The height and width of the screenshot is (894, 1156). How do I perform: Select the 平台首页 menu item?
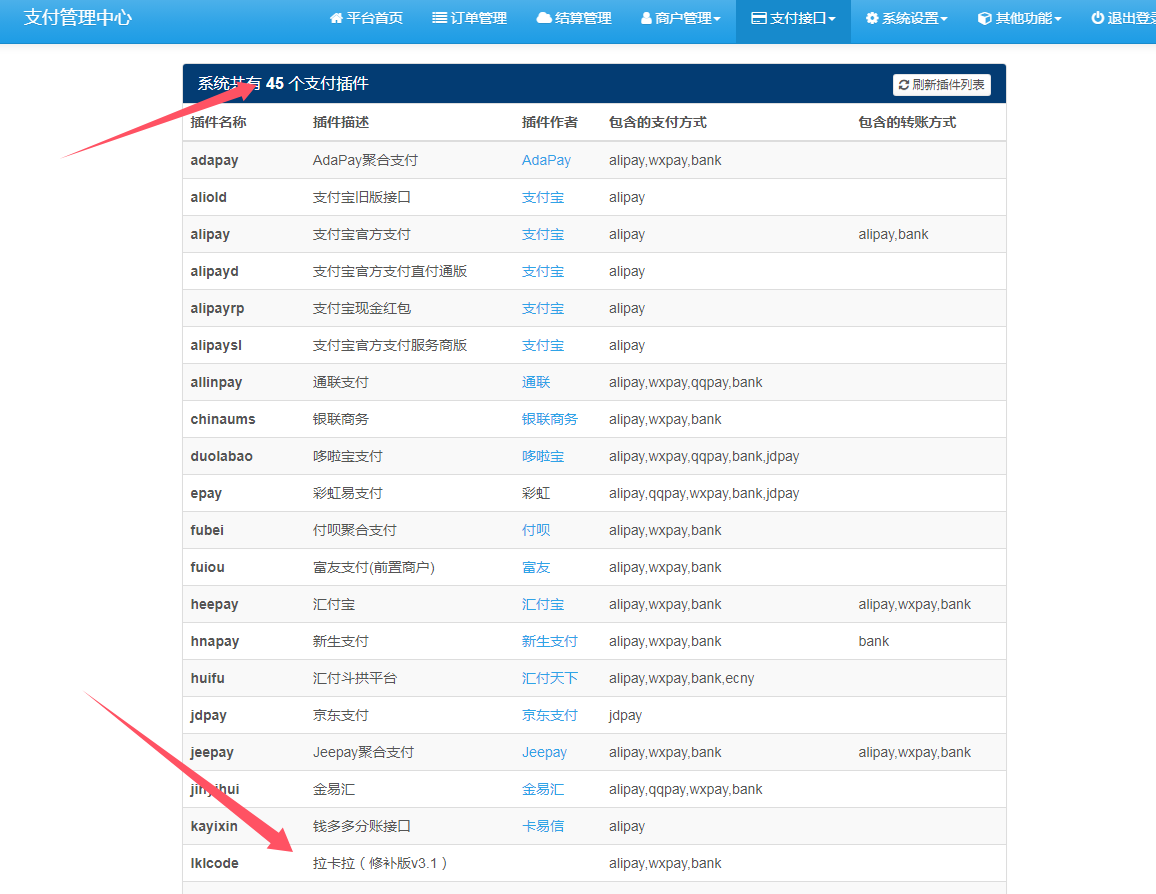(x=367, y=17)
